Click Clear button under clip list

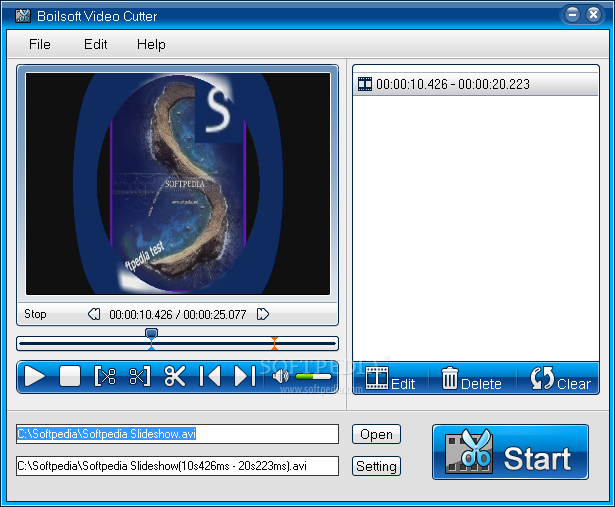click(x=560, y=379)
